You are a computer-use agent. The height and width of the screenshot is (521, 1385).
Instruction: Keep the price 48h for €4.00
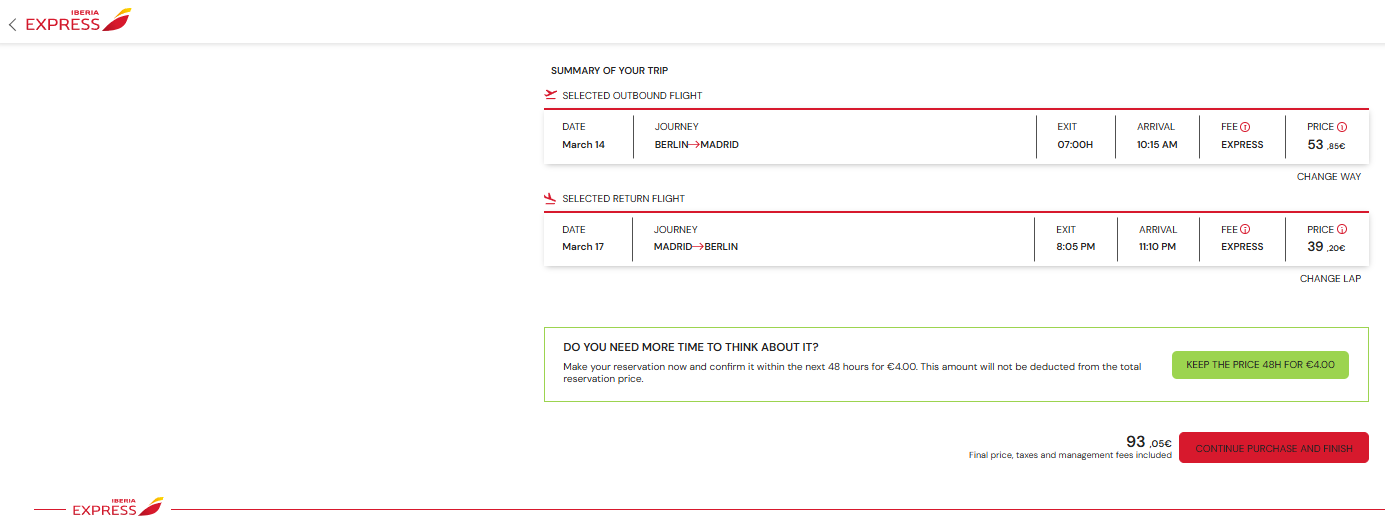pyautogui.click(x=1260, y=365)
